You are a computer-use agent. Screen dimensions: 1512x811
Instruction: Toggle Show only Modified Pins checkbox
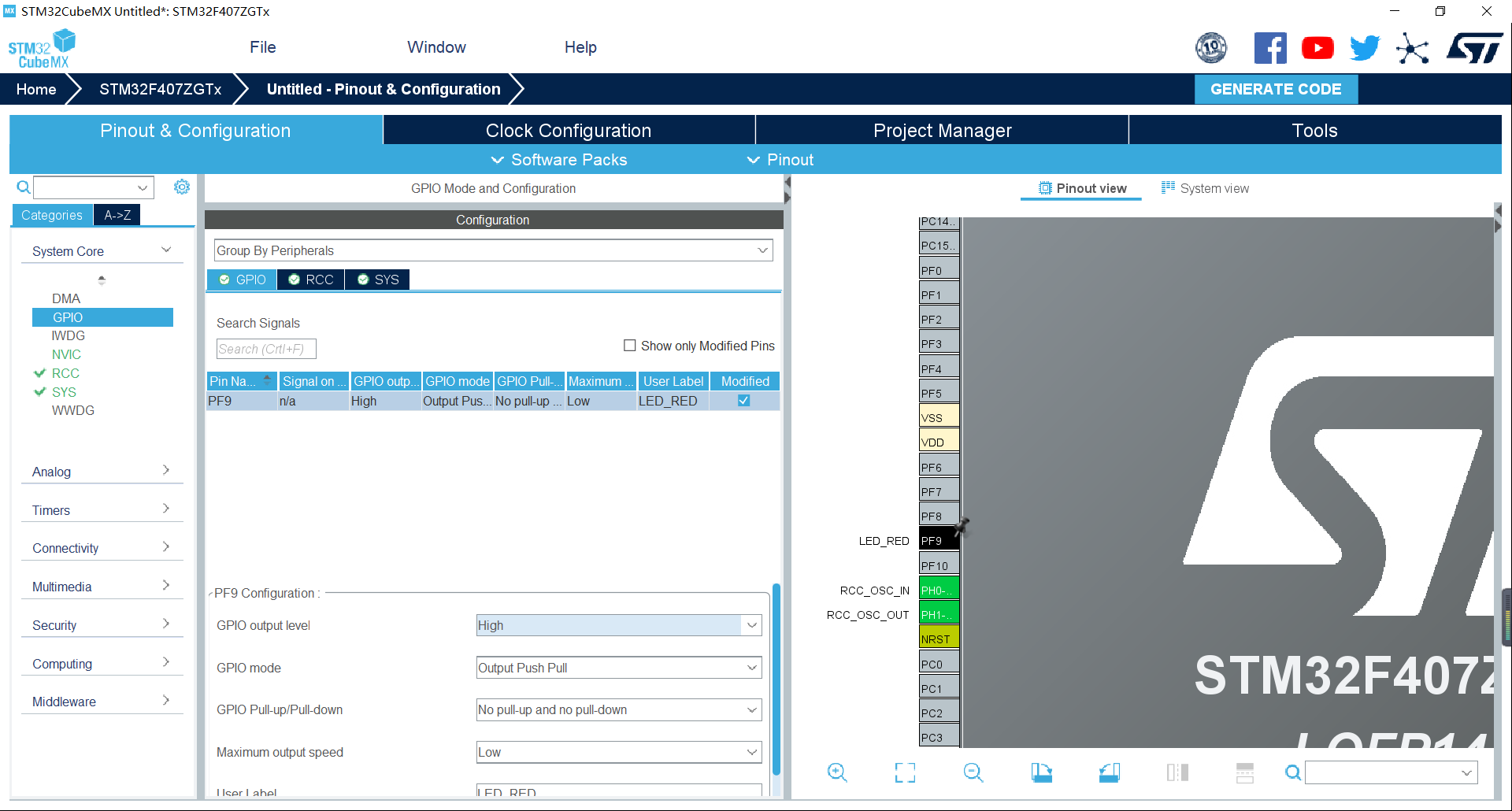[630, 346]
